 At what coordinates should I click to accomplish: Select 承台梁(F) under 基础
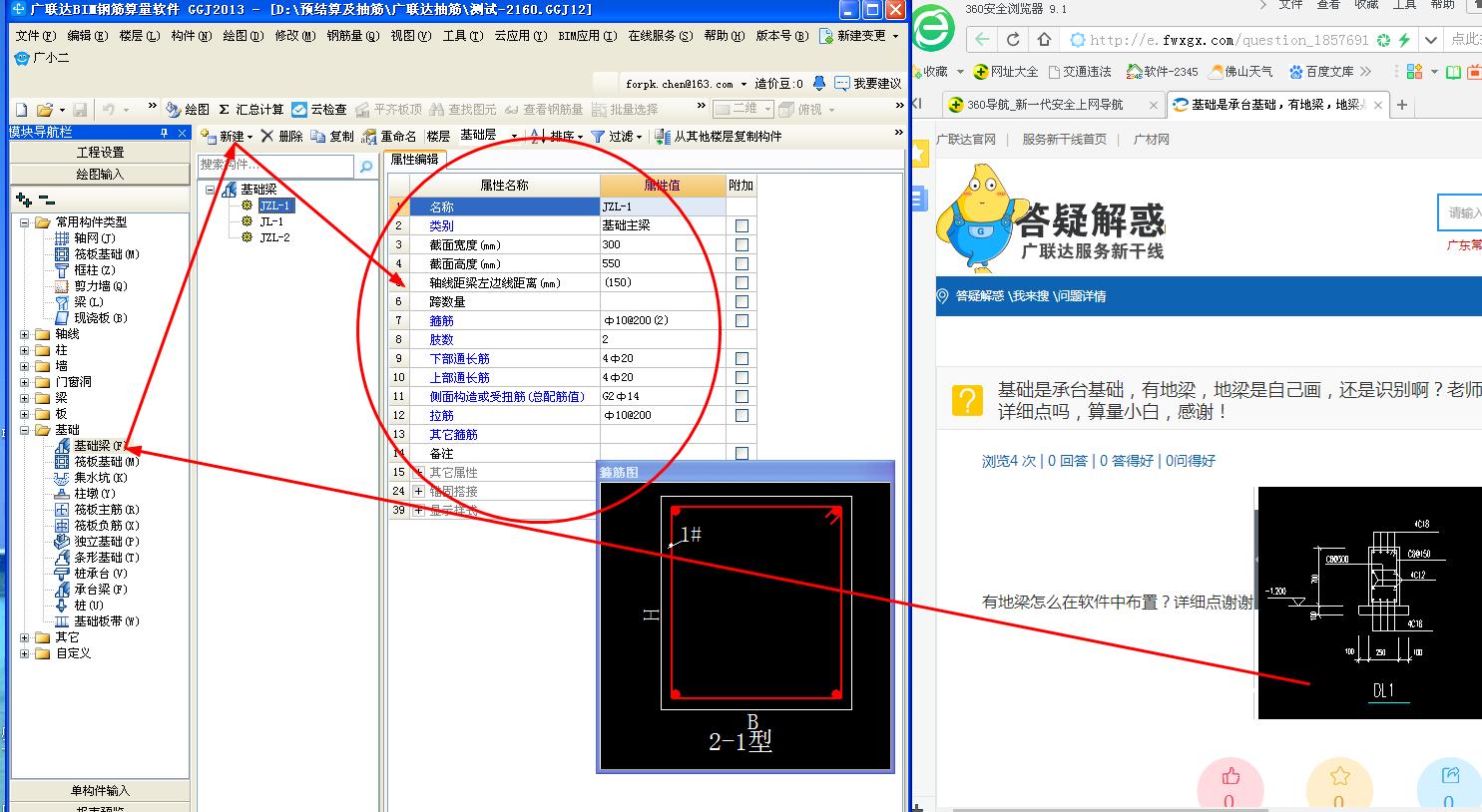(91, 590)
